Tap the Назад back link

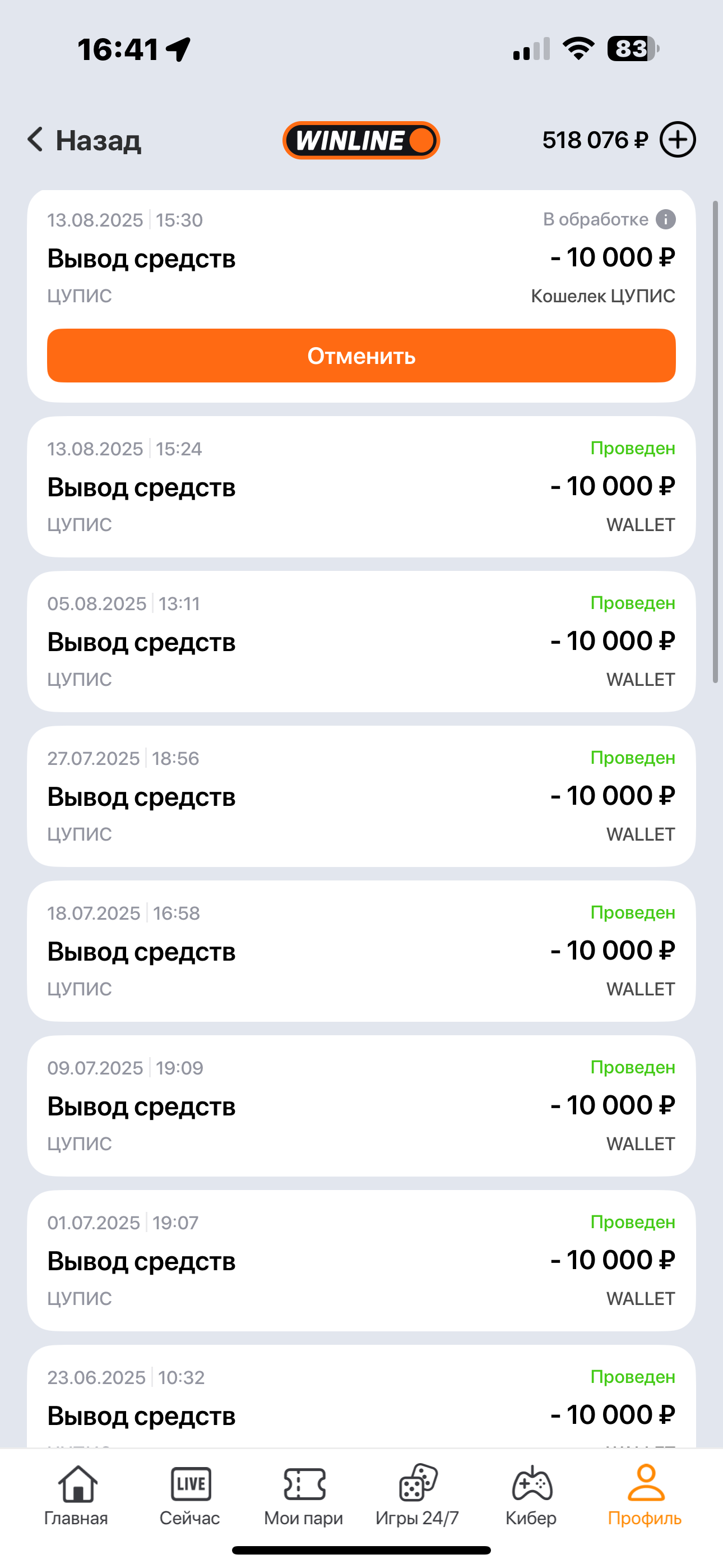pos(98,140)
